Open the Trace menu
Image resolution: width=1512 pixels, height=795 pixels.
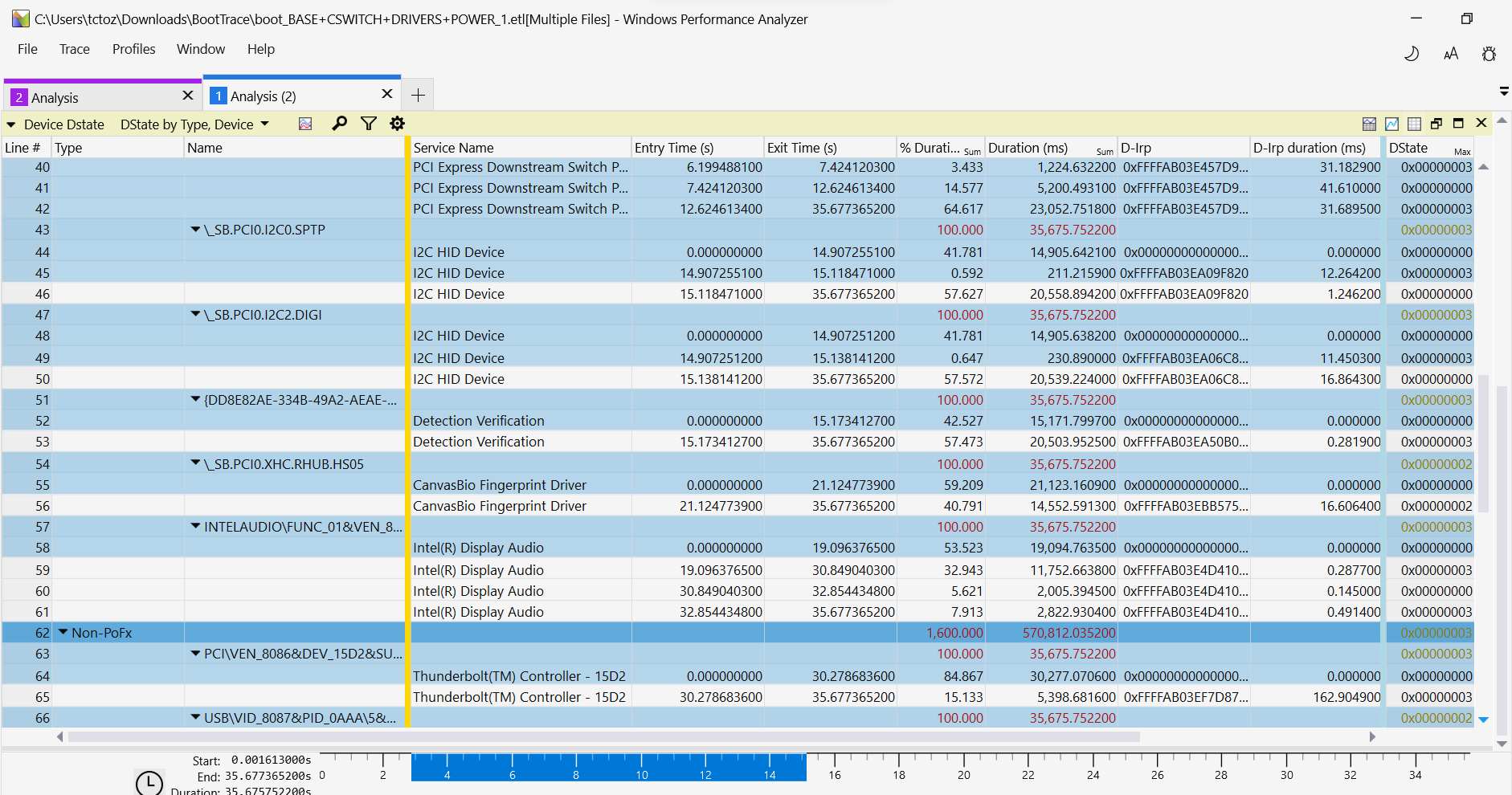[75, 49]
